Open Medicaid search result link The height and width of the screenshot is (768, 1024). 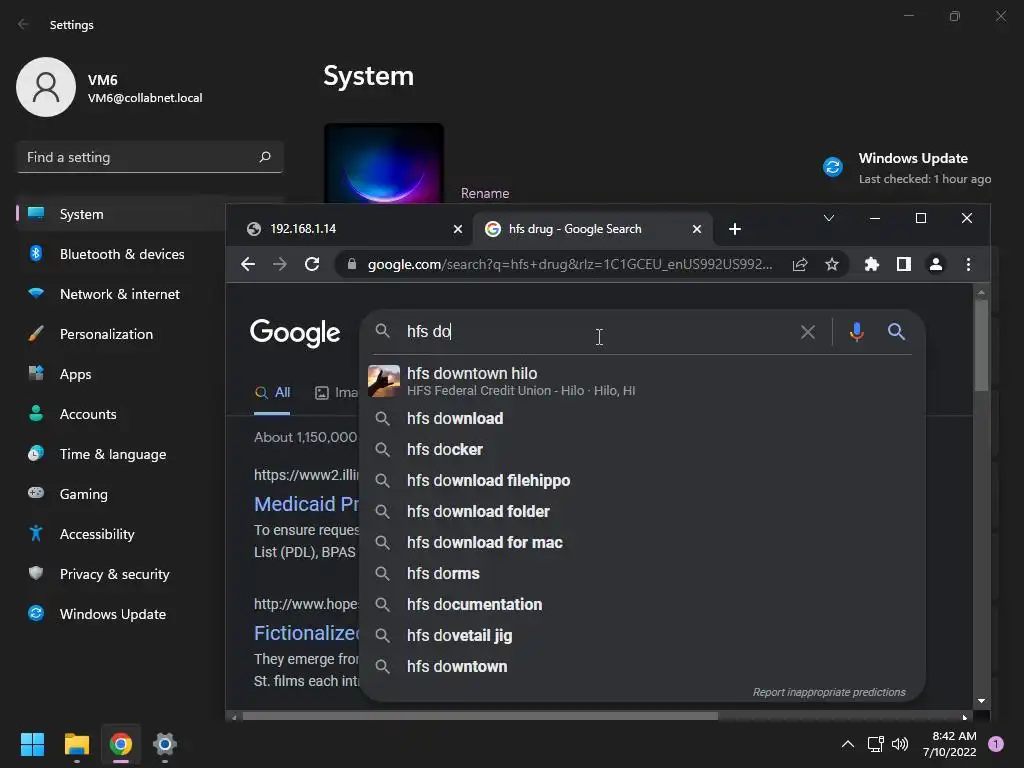pyautogui.click(x=306, y=504)
